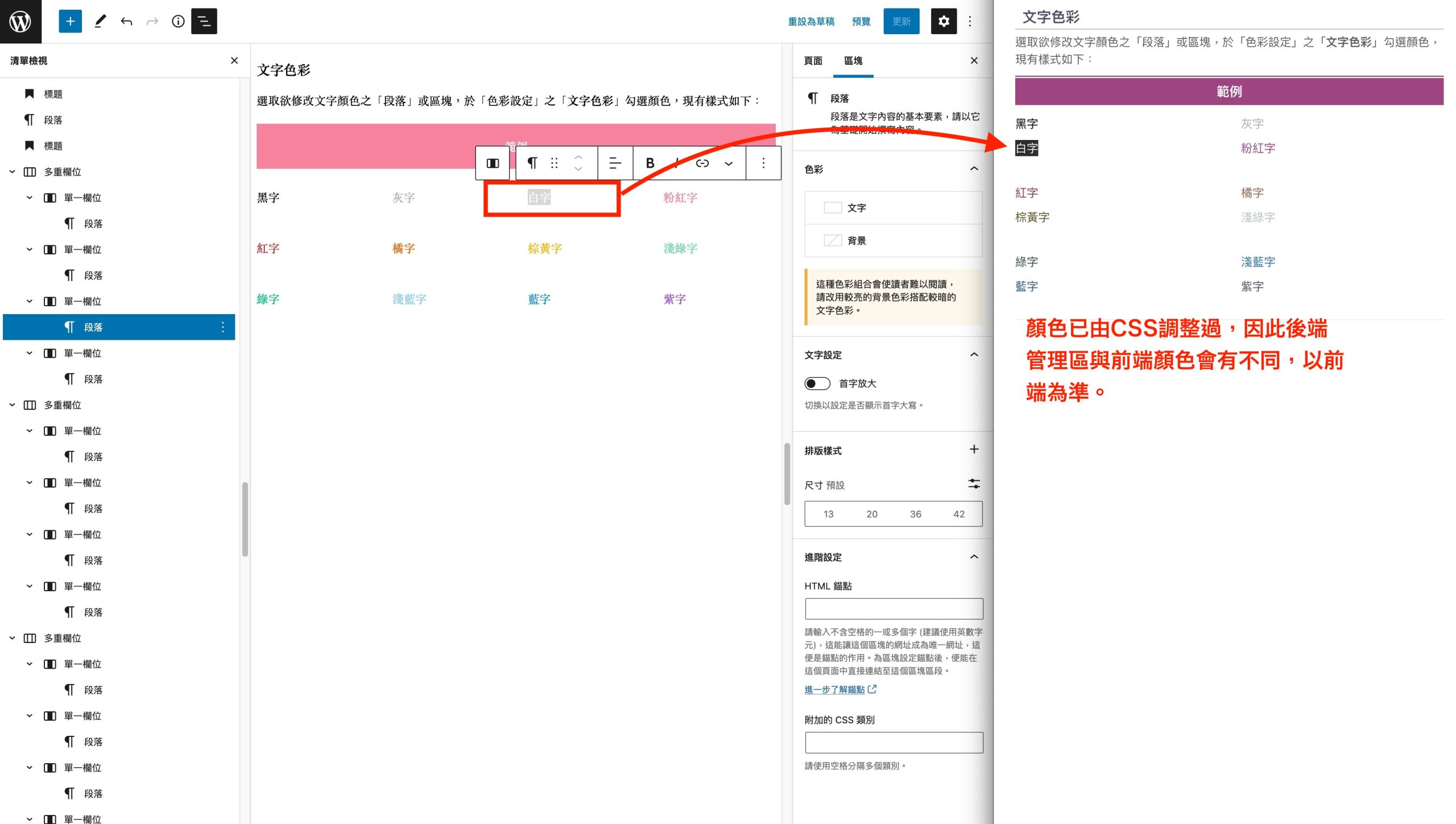
Task: Open the top bar options ellipsis menu
Action: pos(970,22)
